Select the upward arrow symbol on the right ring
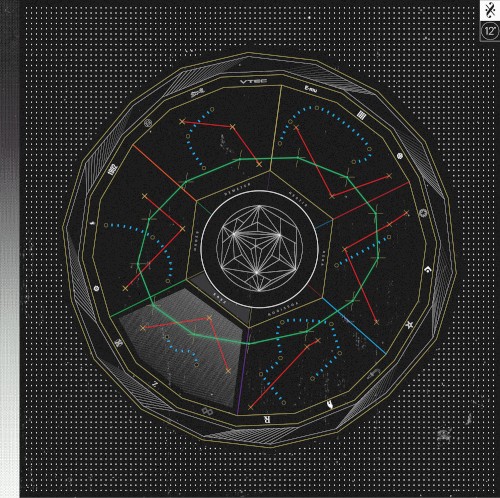Screen dimensions: 500x498 pos(428,269)
